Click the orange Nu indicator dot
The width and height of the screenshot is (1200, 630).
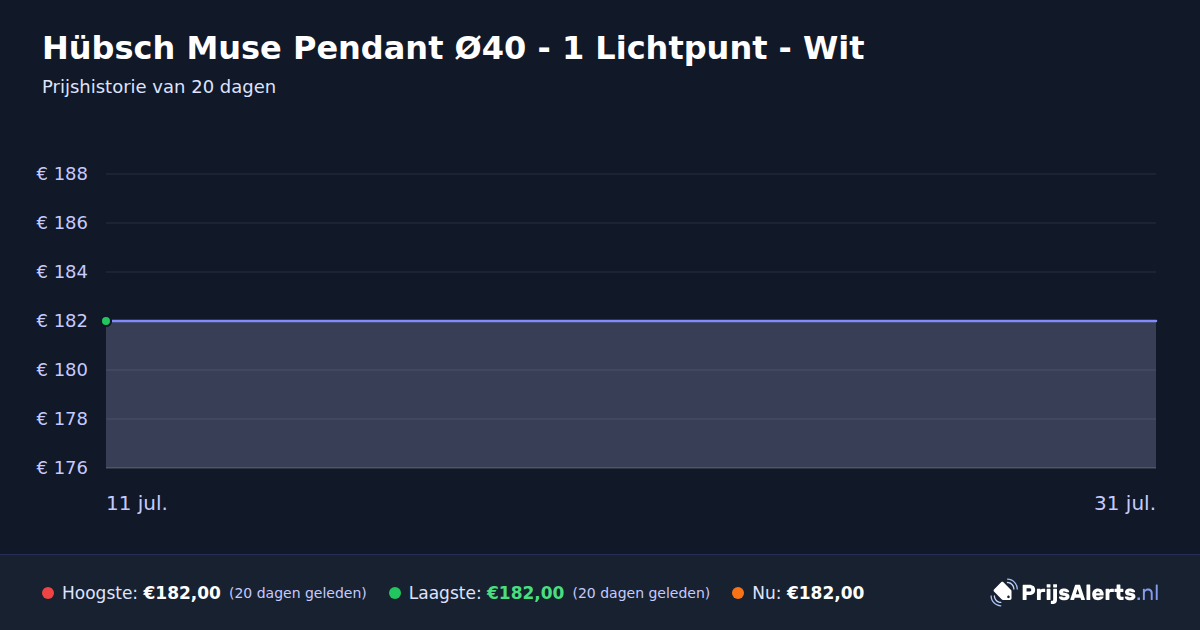point(738,593)
